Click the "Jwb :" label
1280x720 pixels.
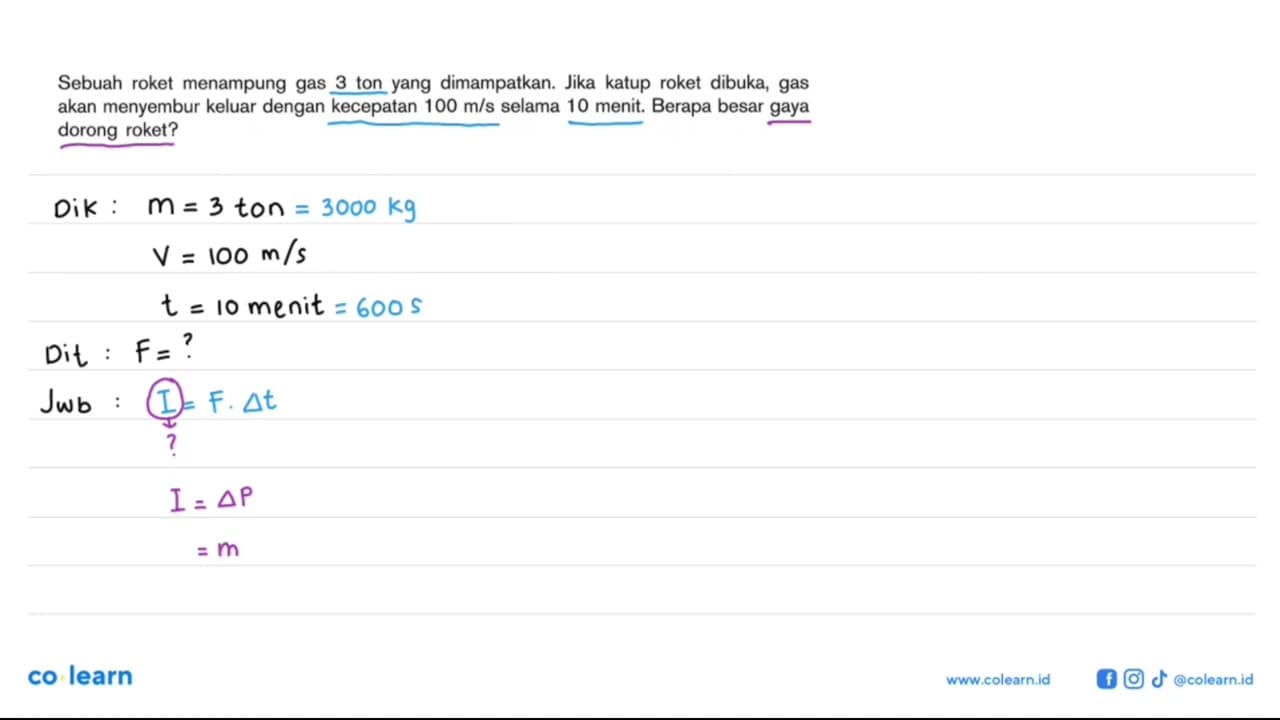pos(81,403)
